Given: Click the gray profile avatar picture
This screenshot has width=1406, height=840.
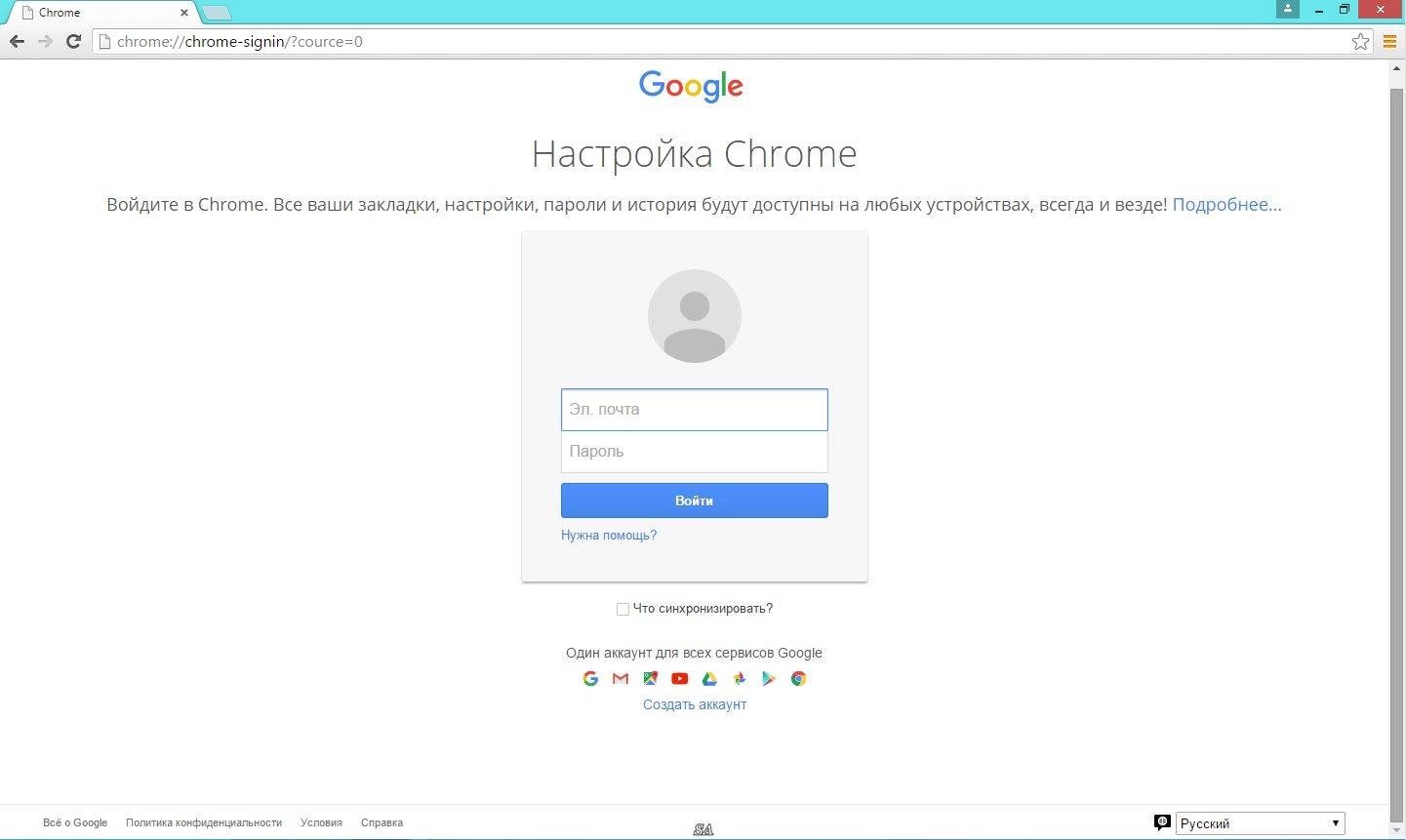Looking at the screenshot, I should tap(695, 316).
